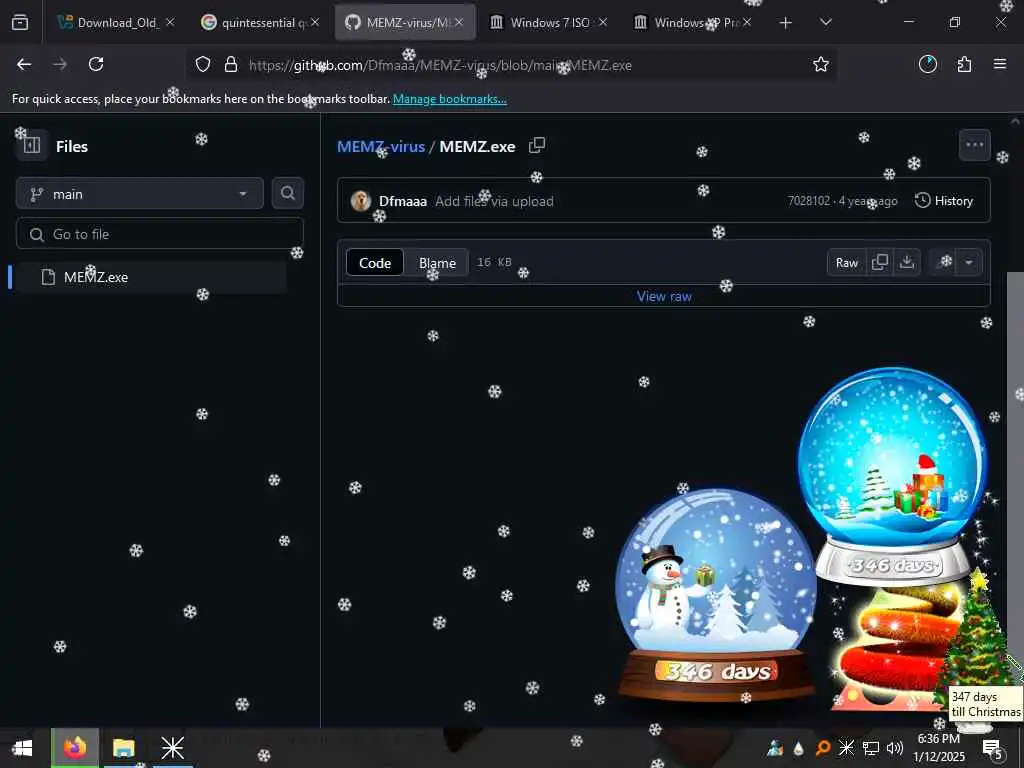
Task: Open the Firefox hamburger application menu
Action: pyautogui.click(x=1000, y=64)
